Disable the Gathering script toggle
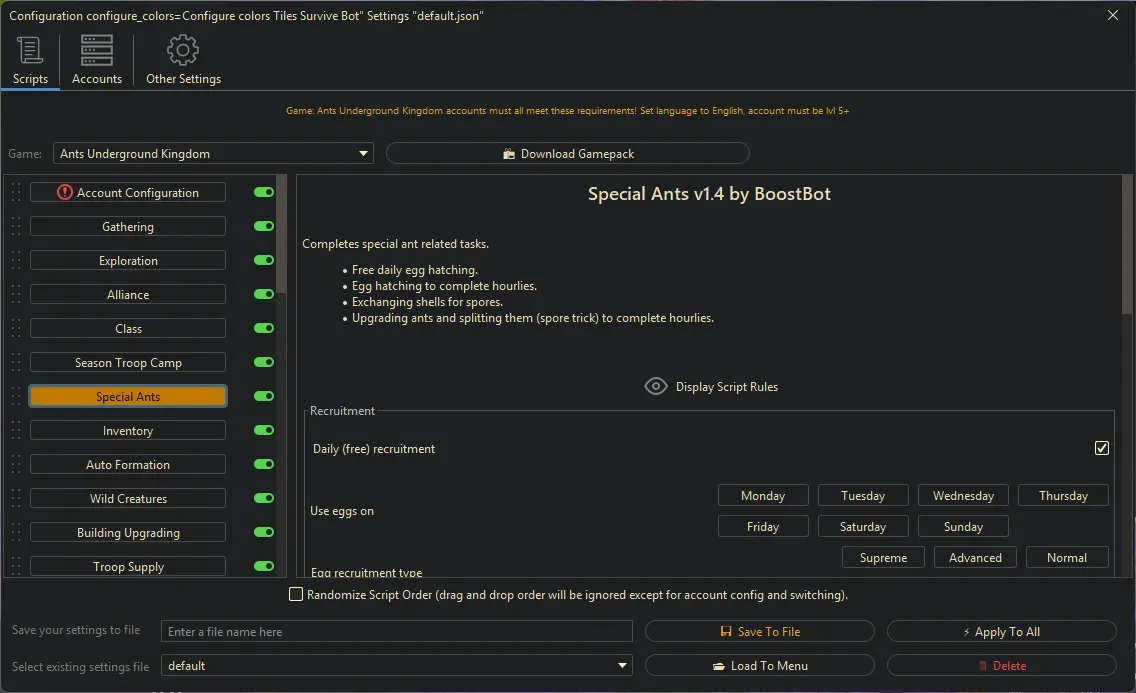Image resolution: width=1136 pixels, height=693 pixels. (x=264, y=227)
